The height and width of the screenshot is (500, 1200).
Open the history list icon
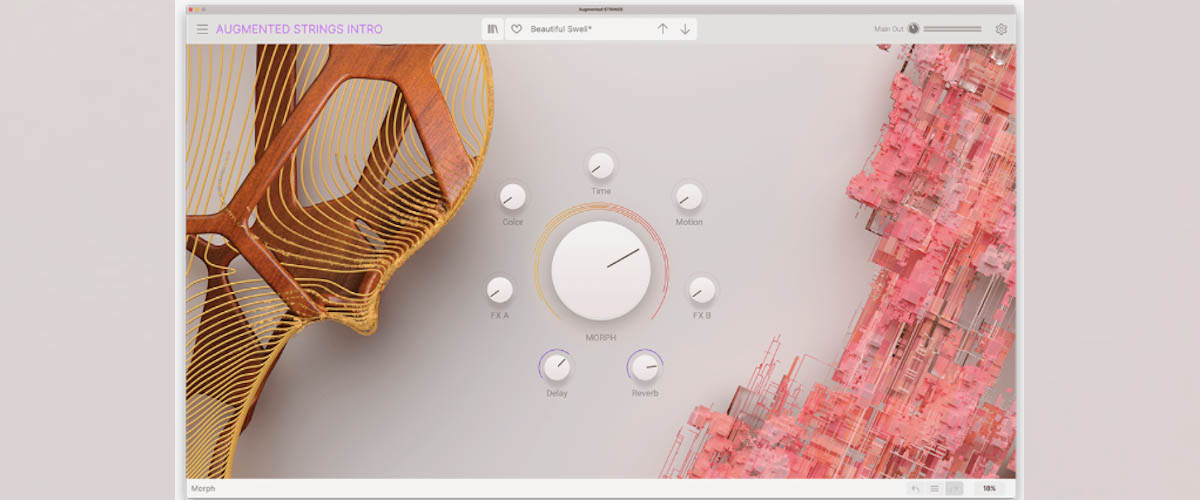pyautogui.click(x=934, y=488)
